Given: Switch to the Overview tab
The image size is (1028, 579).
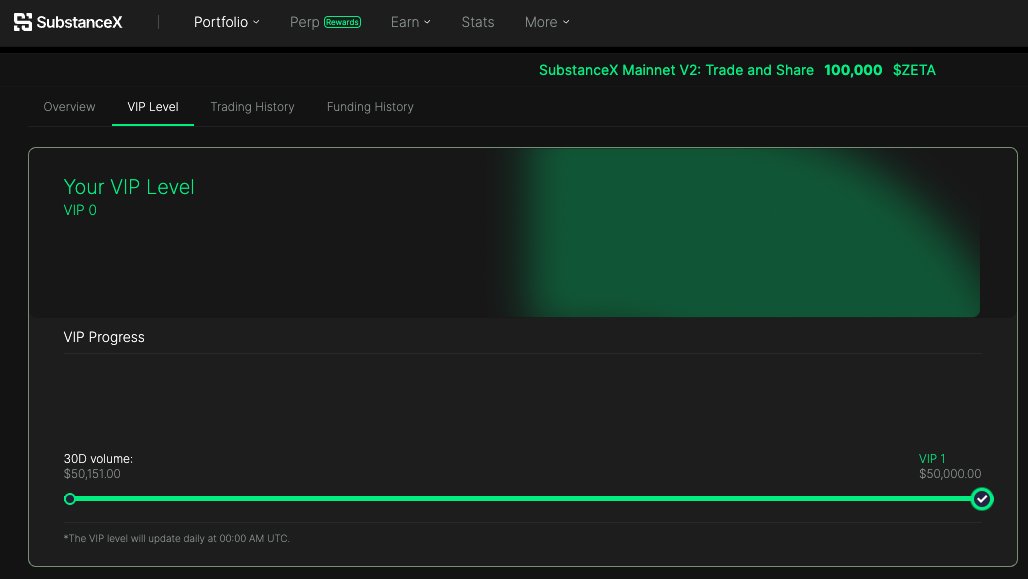Looking at the screenshot, I should coord(69,107).
